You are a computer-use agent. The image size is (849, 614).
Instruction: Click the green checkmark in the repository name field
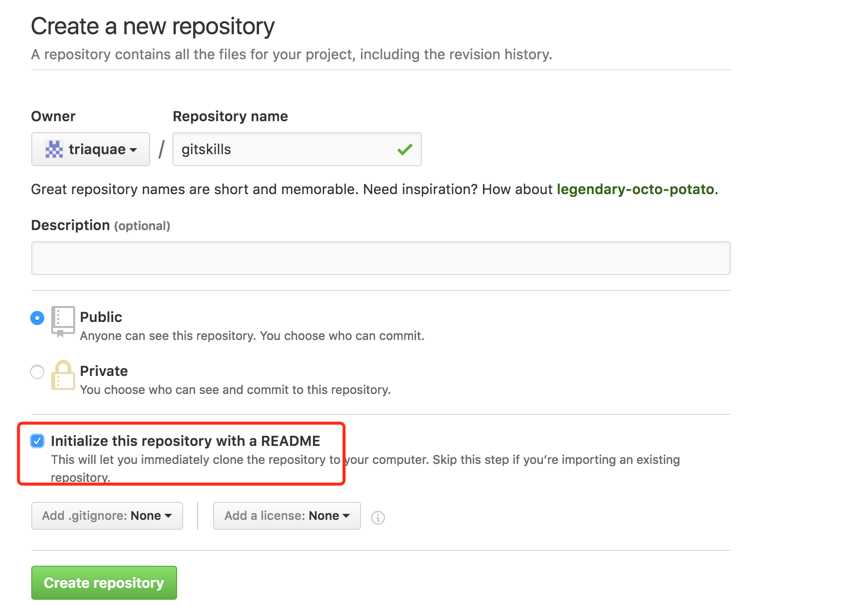point(404,150)
